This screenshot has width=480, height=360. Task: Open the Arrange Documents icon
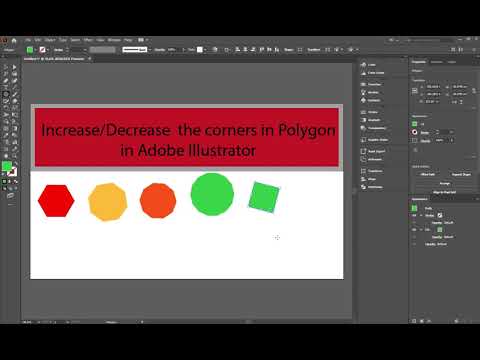142,40
